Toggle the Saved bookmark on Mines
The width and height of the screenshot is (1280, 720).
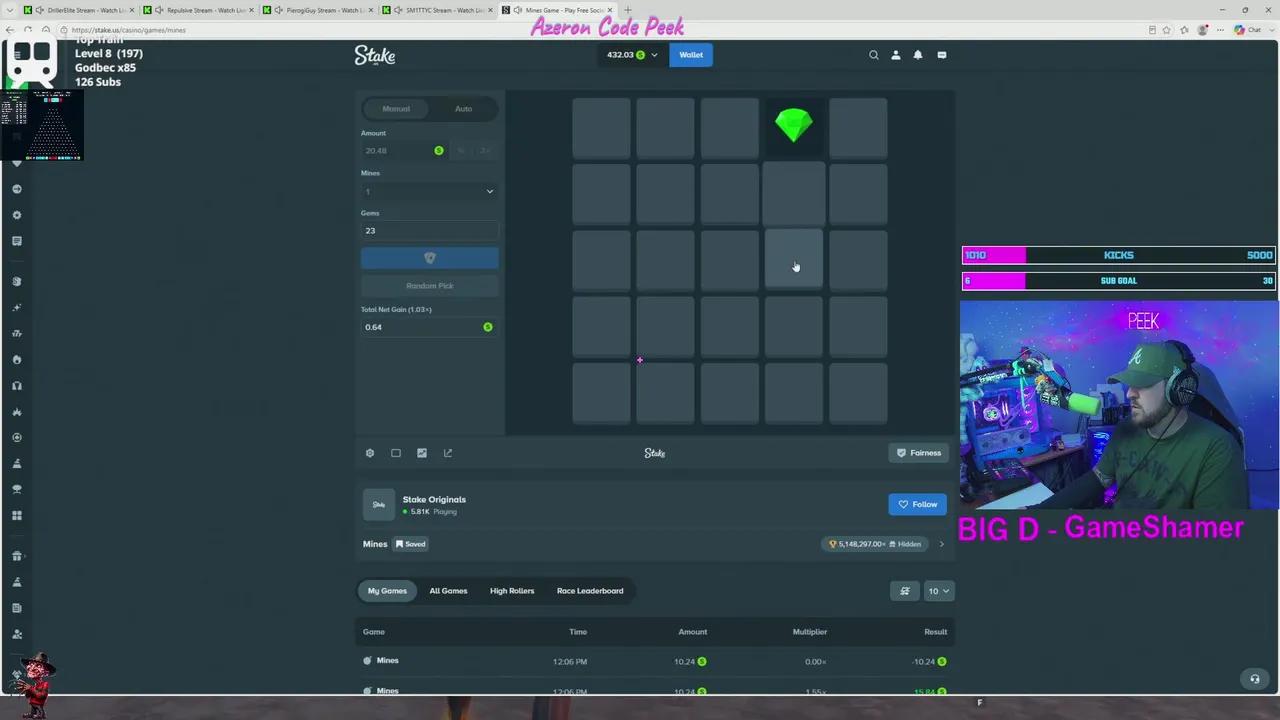coord(410,544)
